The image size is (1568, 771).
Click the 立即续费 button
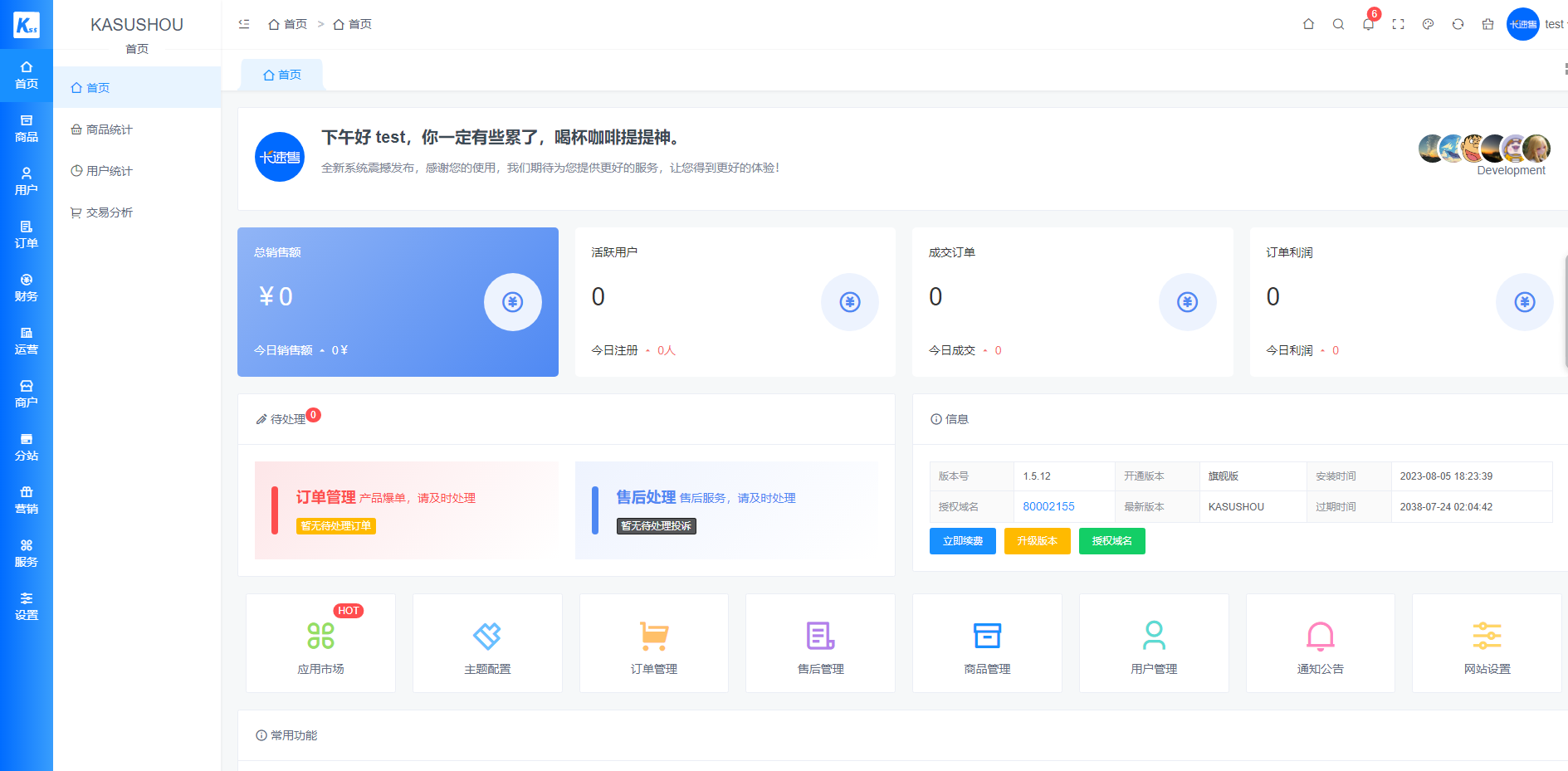tap(962, 541)
